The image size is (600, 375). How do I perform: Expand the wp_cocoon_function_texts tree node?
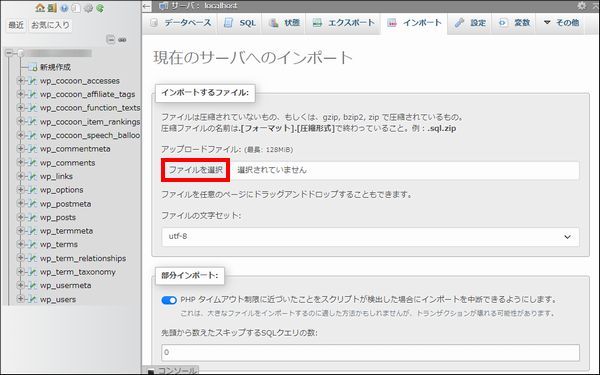[21, 108]
